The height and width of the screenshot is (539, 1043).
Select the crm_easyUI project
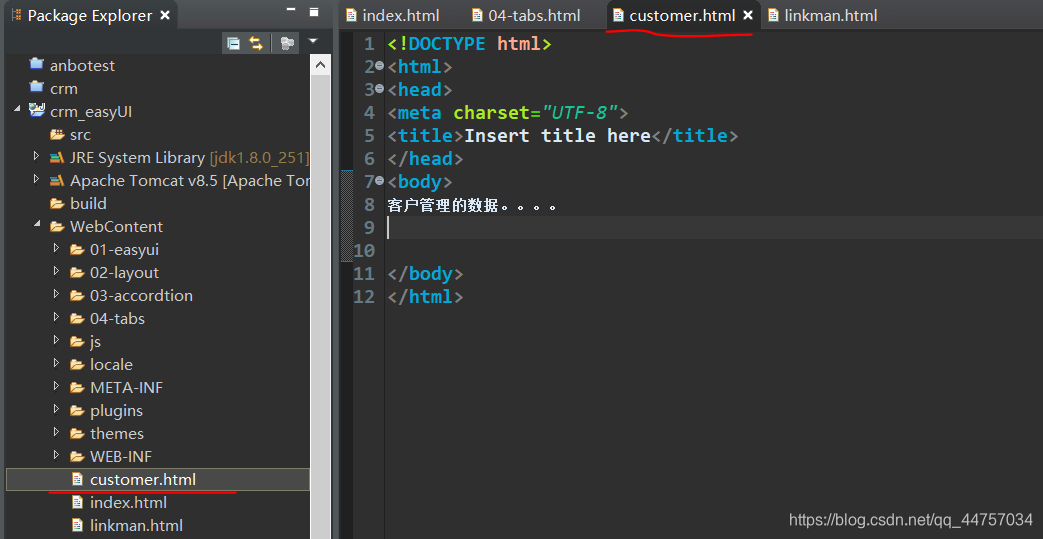pyautogui.click(x=90, y=112)
